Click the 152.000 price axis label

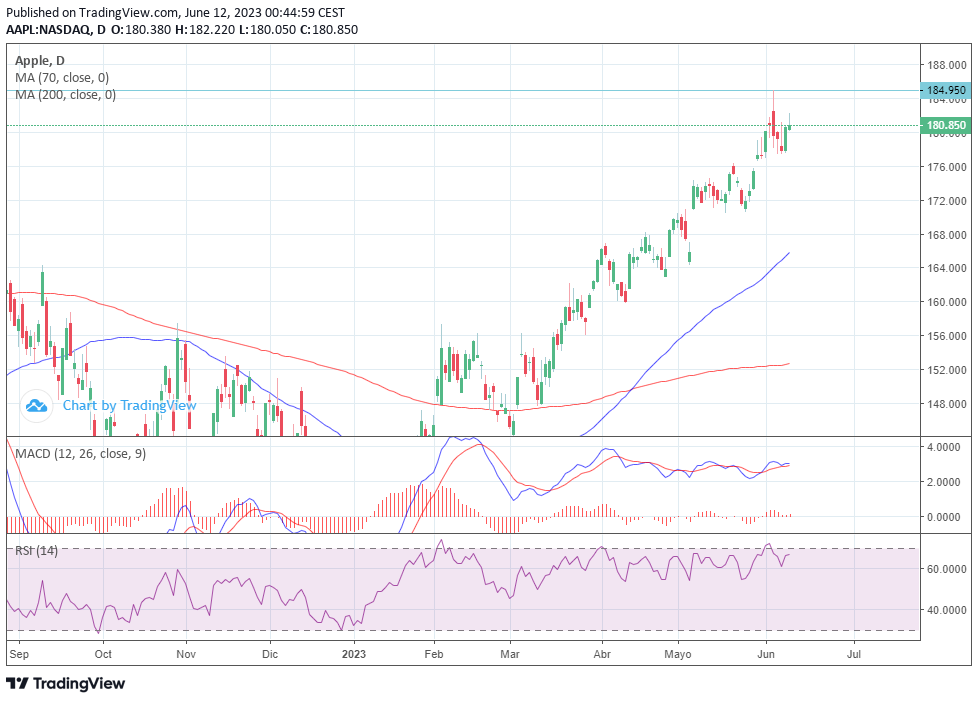(x=947, y=370)
